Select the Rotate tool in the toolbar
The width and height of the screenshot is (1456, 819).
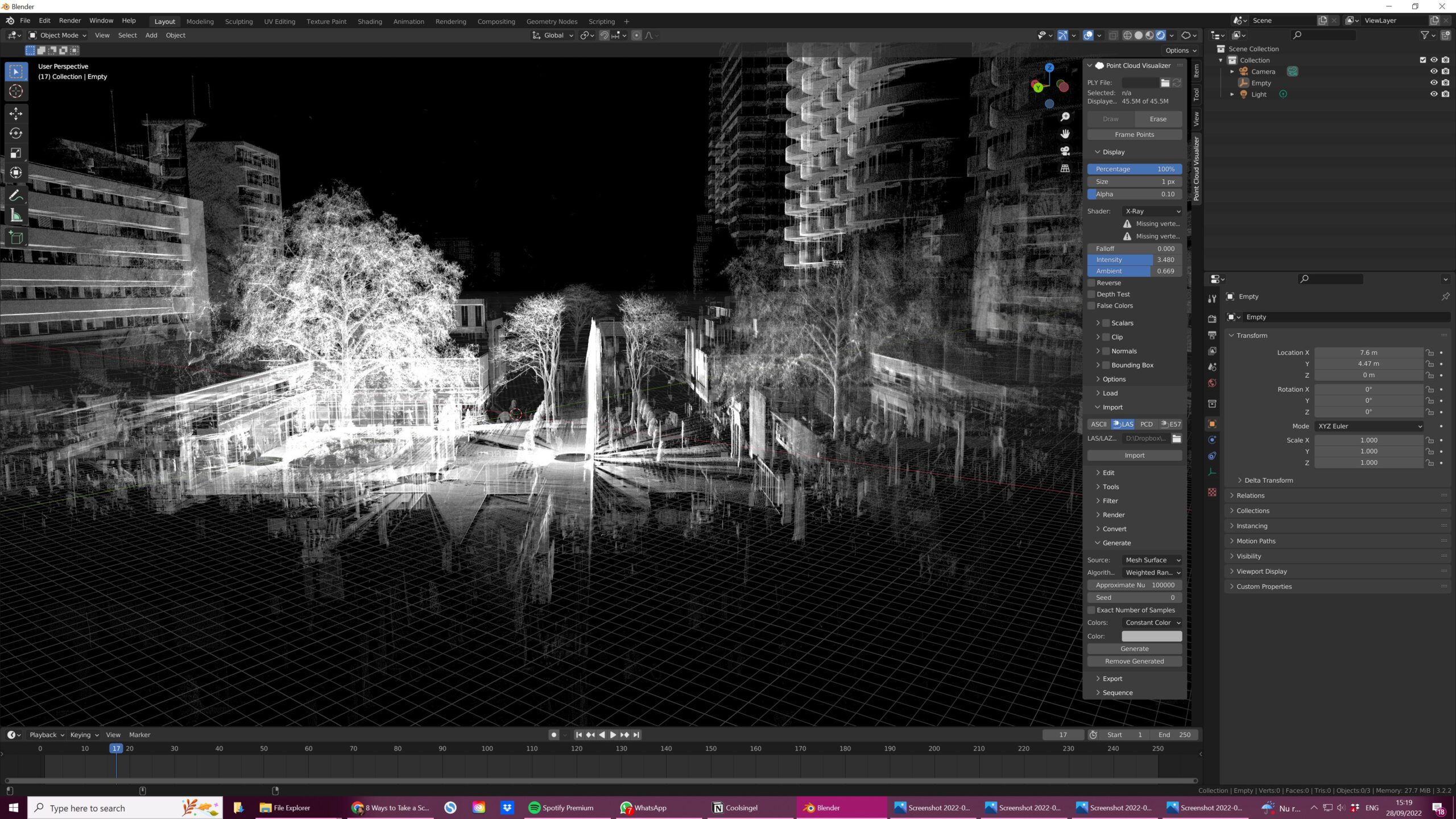click(x=16, y=133)
